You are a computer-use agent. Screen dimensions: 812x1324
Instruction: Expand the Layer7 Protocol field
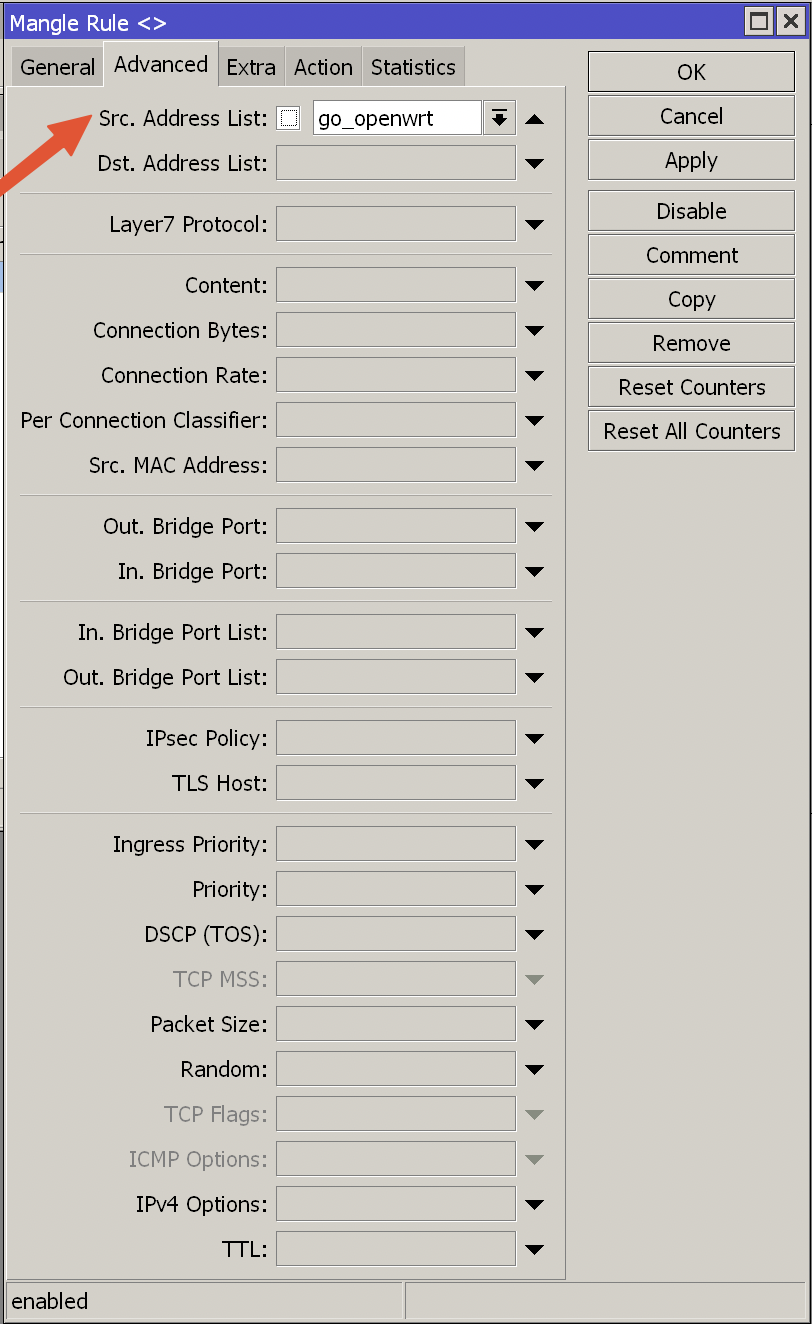[x=534, y=225]
